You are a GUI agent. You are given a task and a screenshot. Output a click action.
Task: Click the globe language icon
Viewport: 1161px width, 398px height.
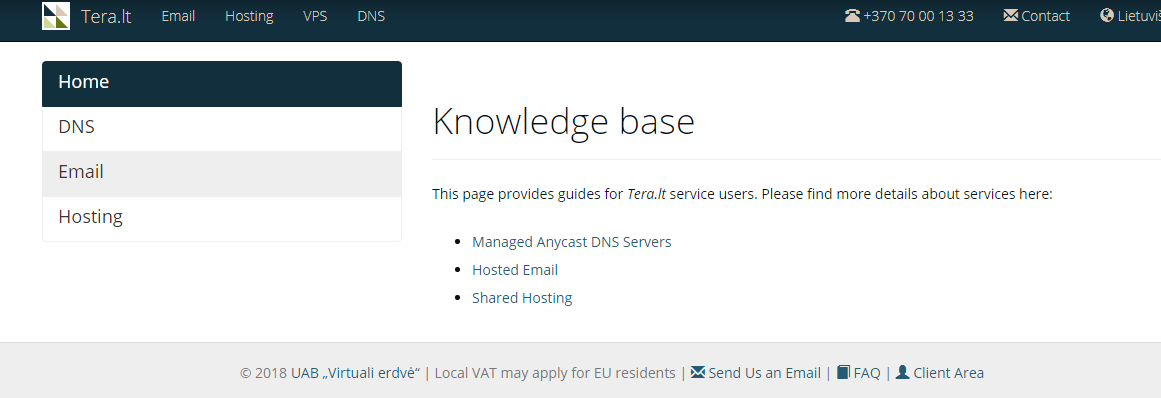click(x=1108, y=16)
